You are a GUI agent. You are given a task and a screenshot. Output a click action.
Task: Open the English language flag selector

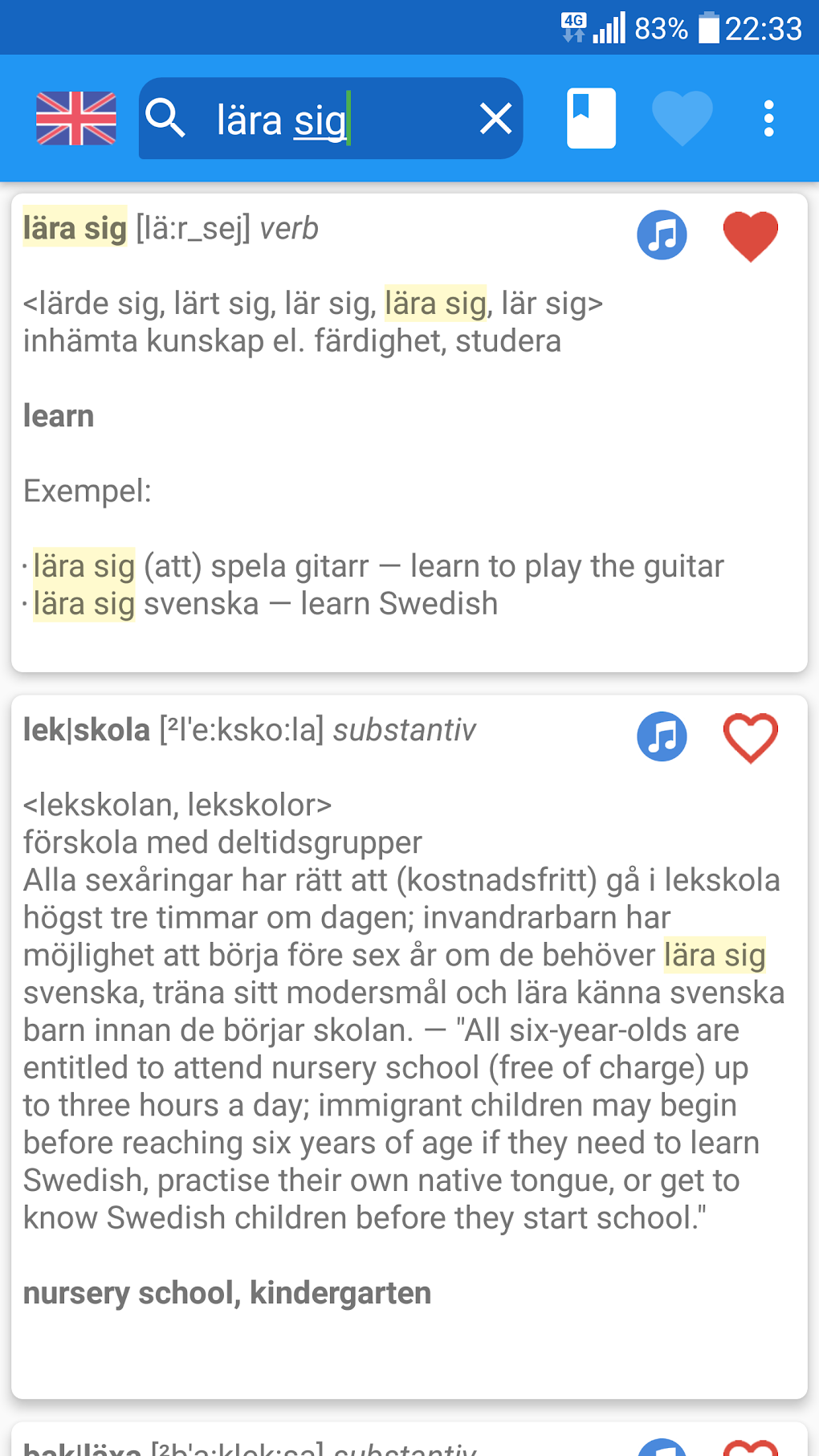(76, 117)
